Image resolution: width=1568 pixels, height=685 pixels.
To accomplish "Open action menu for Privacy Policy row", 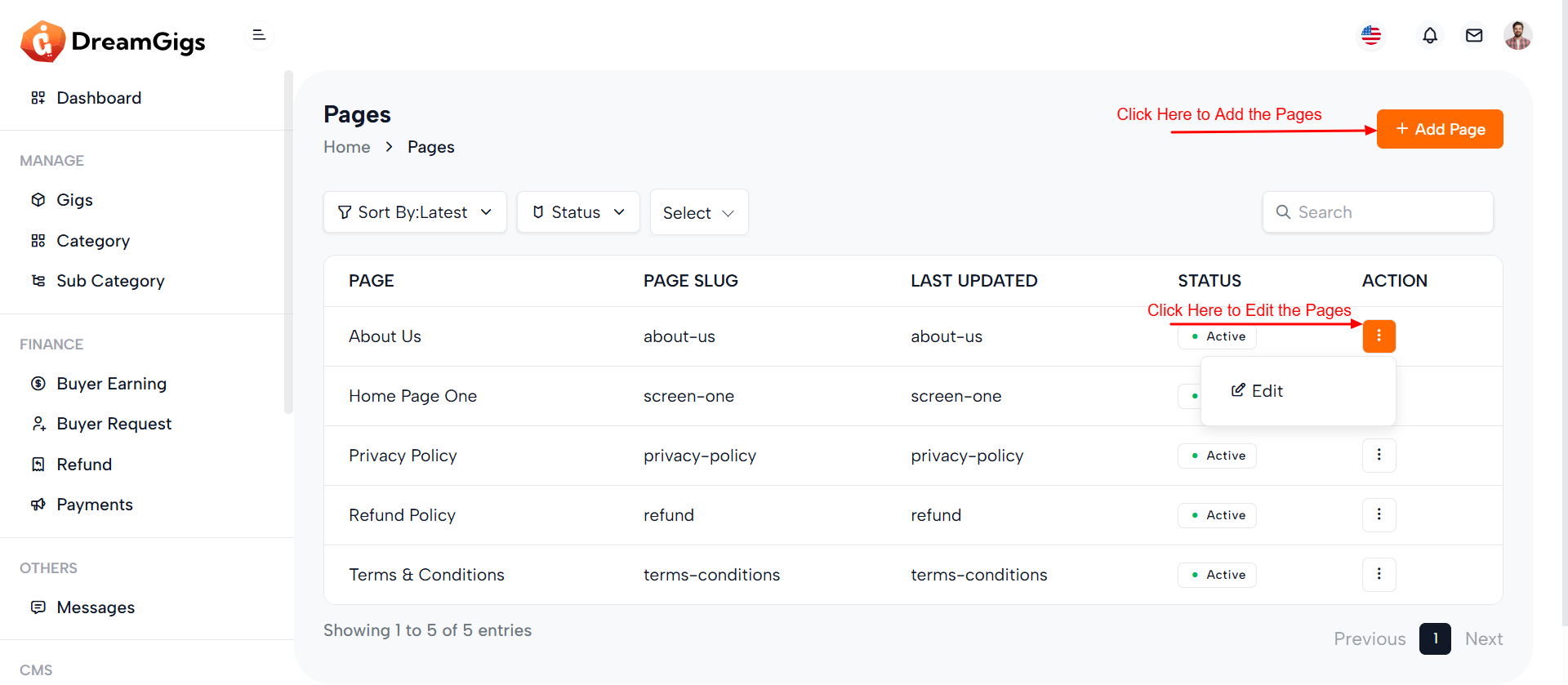I will 1379,456.
